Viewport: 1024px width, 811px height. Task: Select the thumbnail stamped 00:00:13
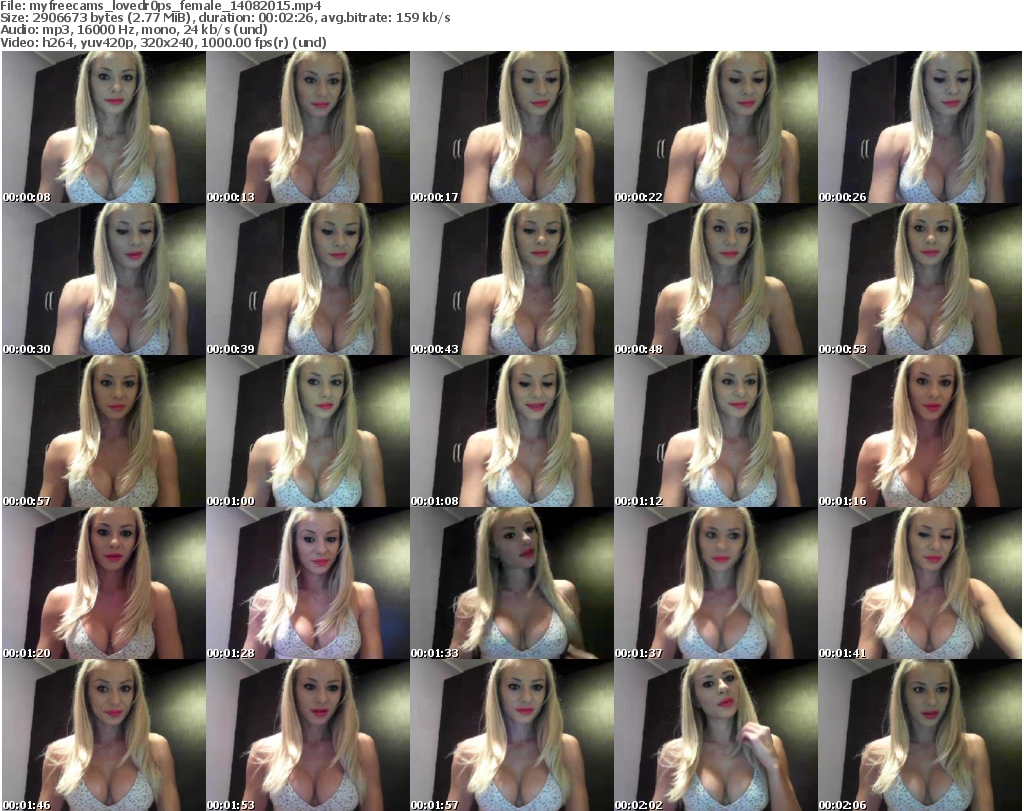coord(308,127)
